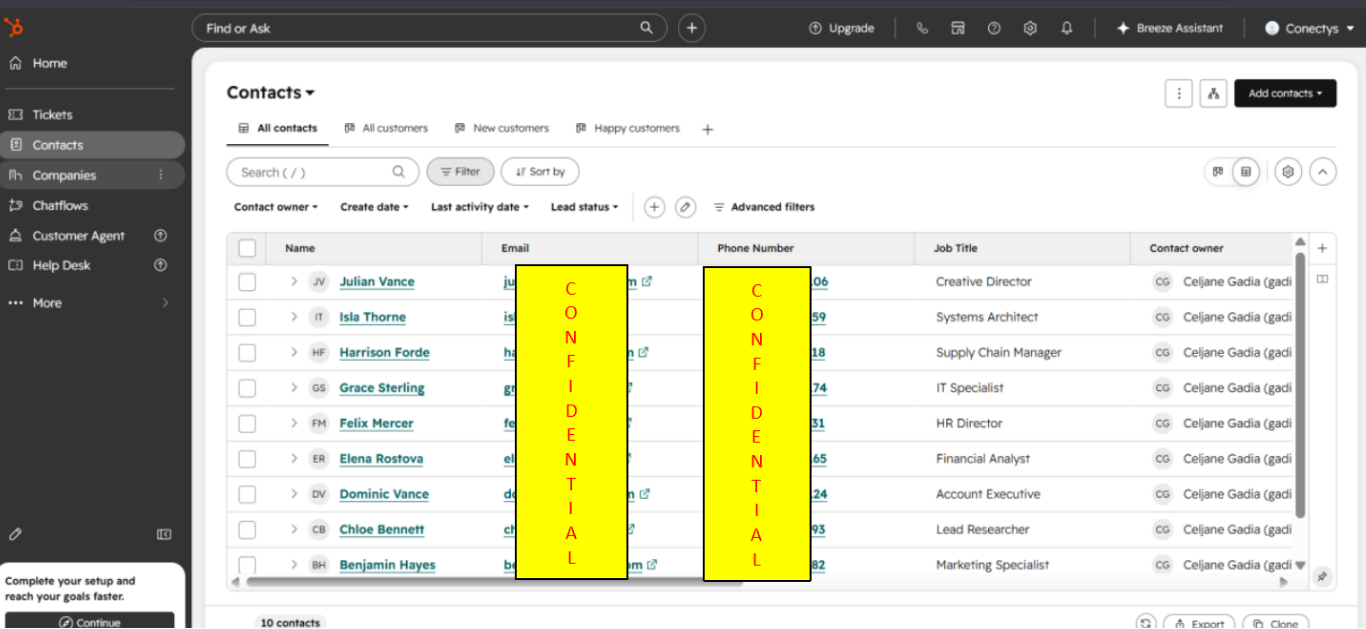Click the vertical table scrollbar

click(1300, 385)
